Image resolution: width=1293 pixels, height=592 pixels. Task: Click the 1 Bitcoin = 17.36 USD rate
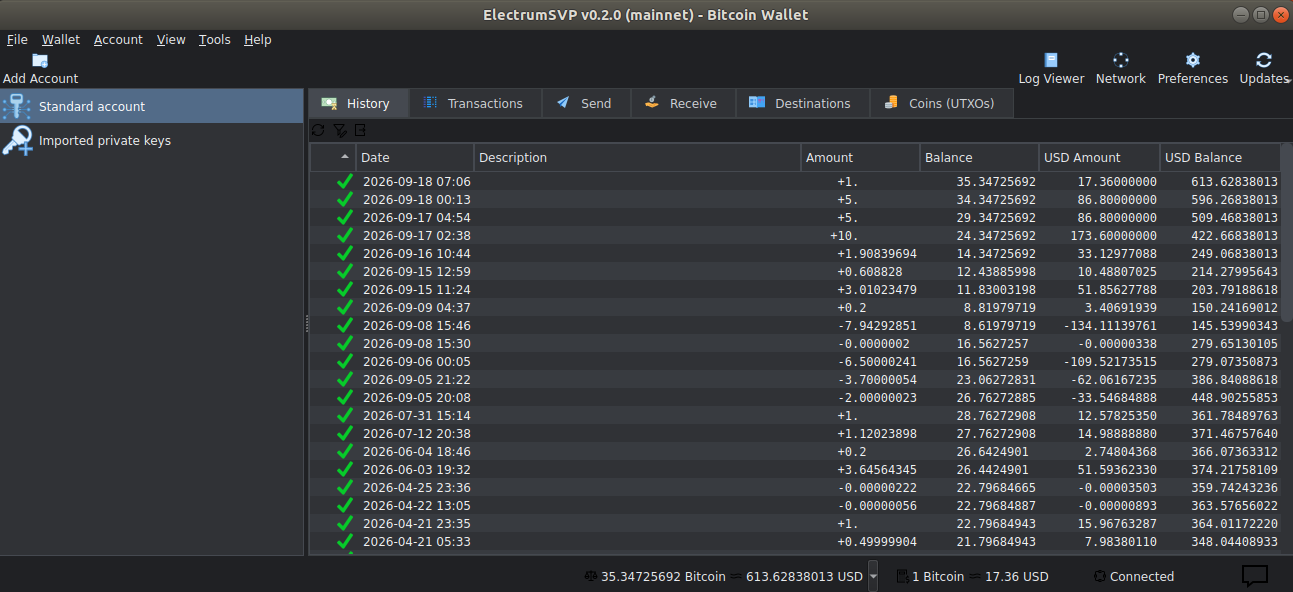click(973, 576)
